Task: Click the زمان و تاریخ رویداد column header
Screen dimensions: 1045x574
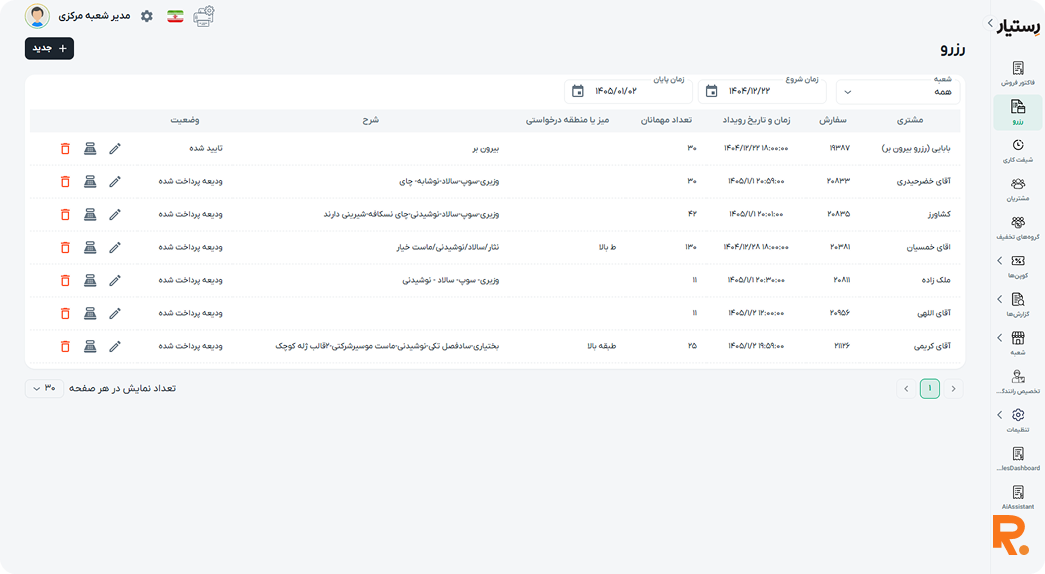Action: point(756,120)
